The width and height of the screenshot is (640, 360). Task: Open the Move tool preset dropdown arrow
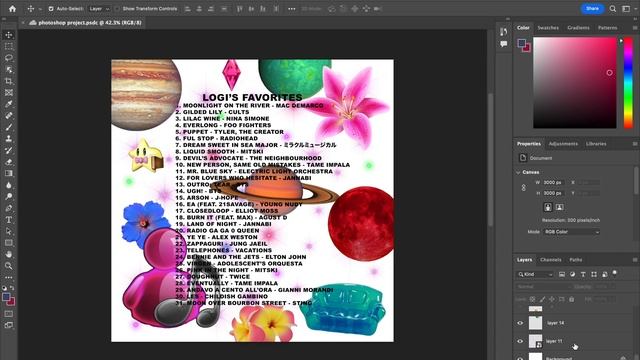pos(40,9)
